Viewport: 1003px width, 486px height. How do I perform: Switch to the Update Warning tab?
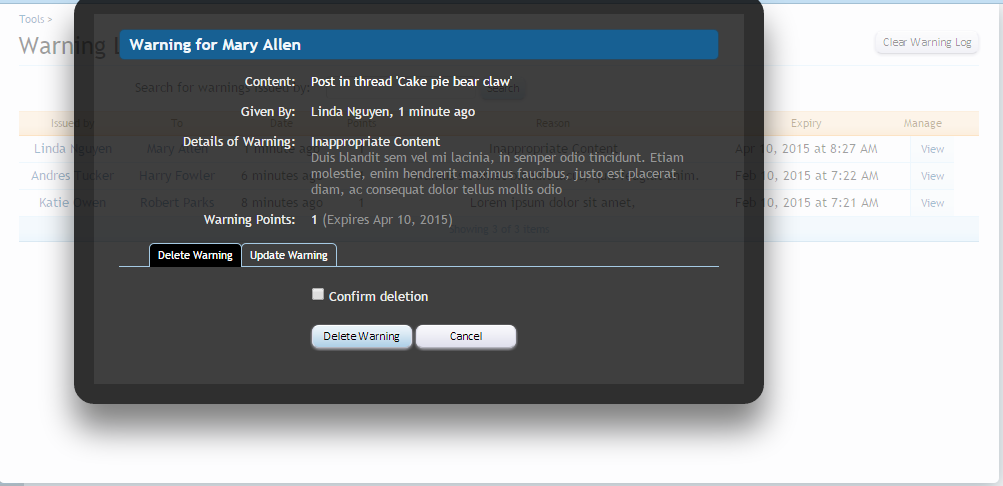(x=288, y=255)
